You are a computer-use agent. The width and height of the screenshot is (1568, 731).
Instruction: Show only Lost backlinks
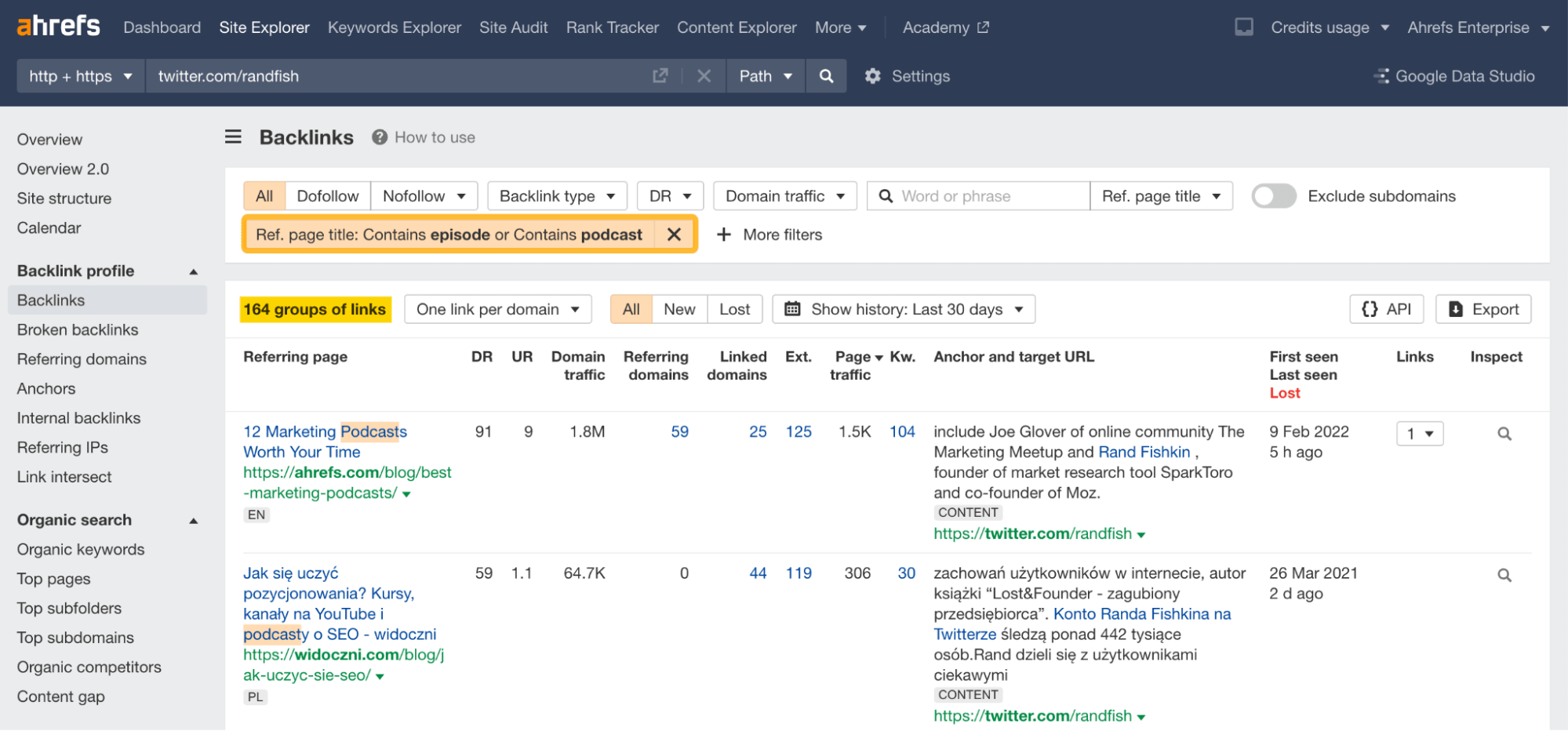click(x=733, y=308)
